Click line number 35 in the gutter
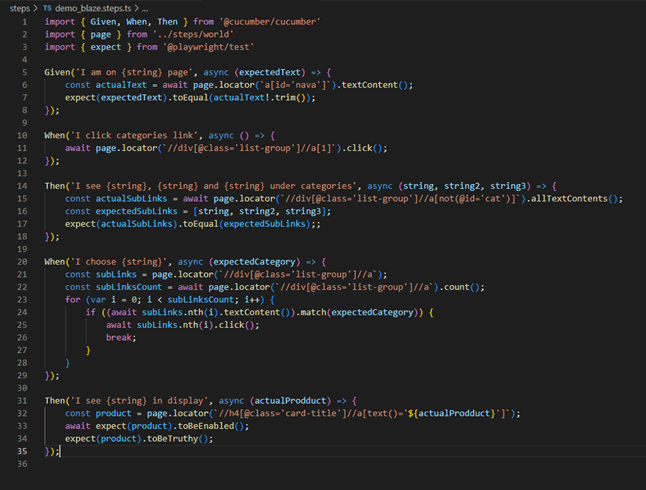646x490 pixels. (x=22, y=451)
